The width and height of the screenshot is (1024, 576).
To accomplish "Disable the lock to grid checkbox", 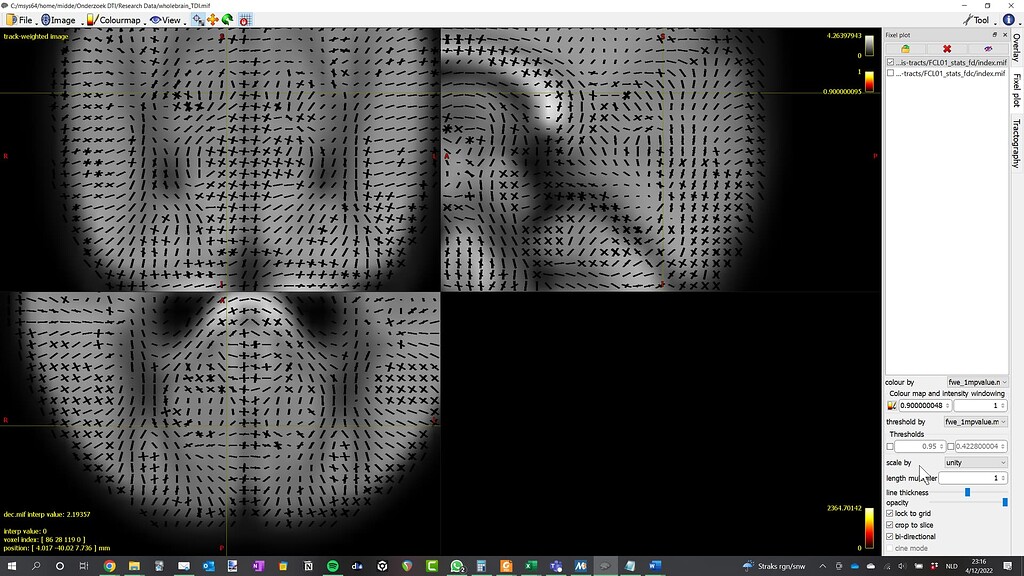I will (891, 514).
